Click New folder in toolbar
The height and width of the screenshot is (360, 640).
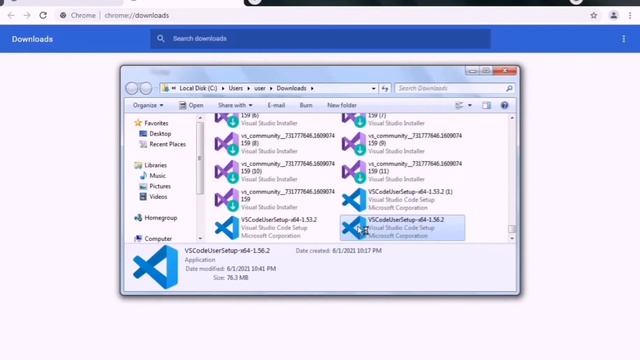(342, 105)
